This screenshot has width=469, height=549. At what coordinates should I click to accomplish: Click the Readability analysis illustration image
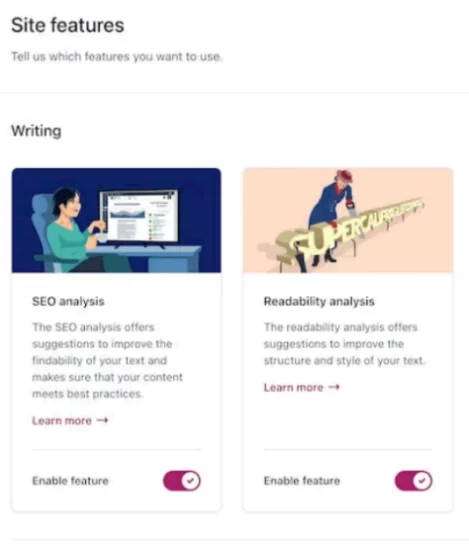tap(348, 220)
